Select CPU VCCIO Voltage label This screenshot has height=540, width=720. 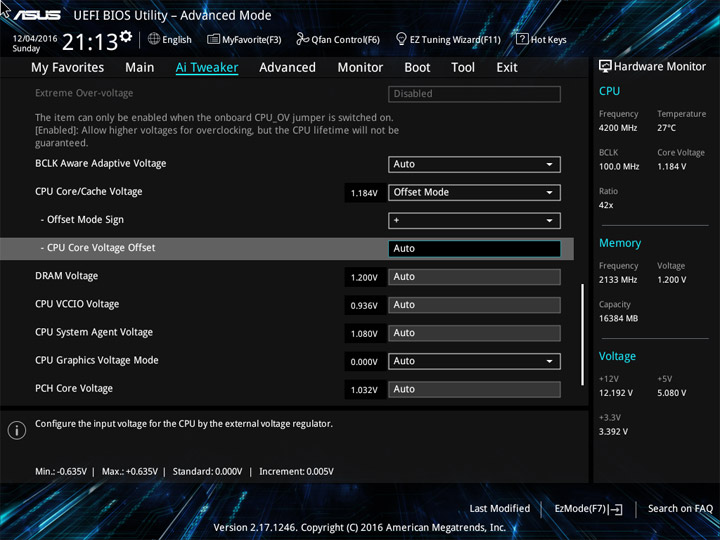(77, 304)
